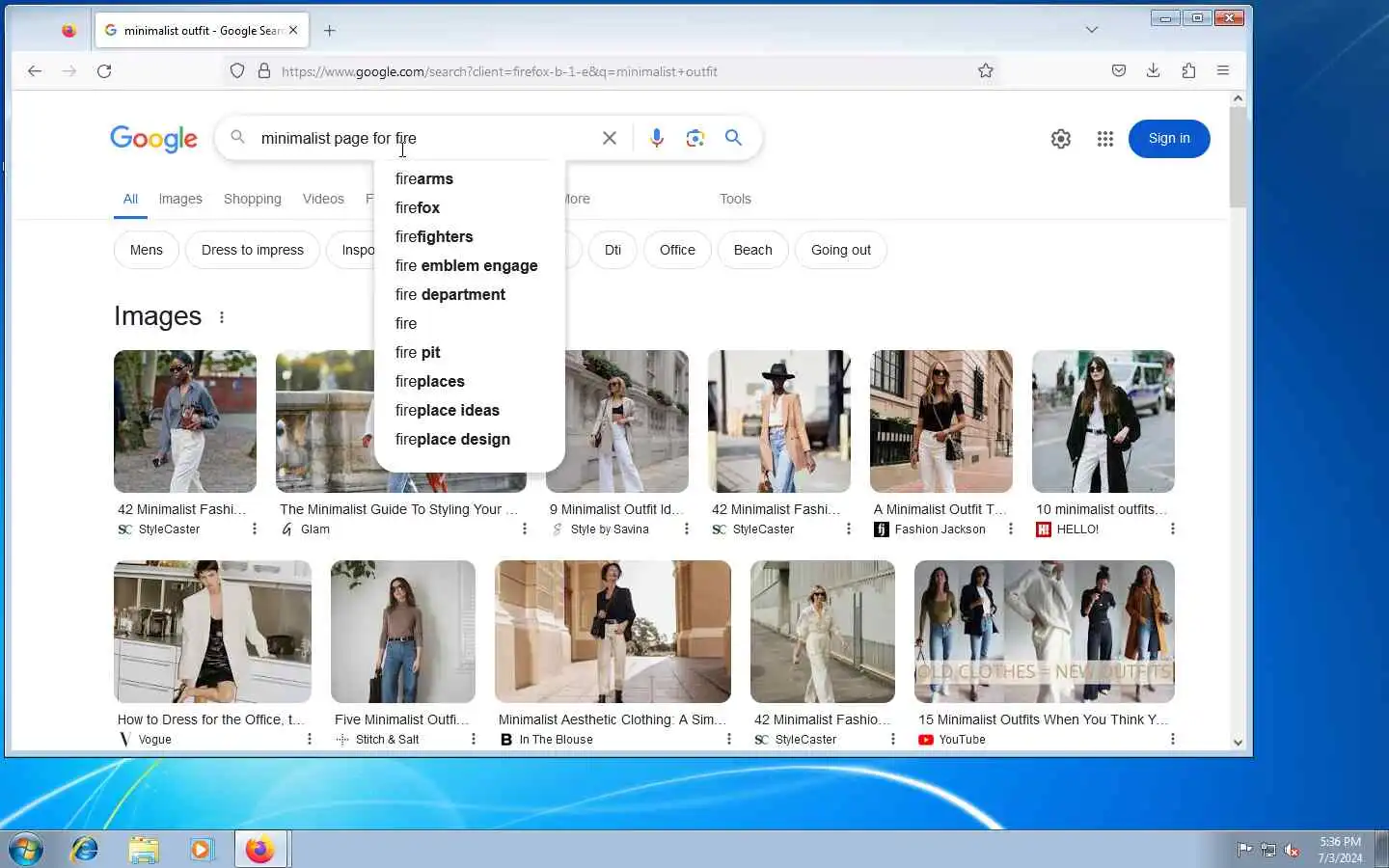Switch to the Videos tab
Viewport: 1389px width, 868px height.
tap(323, 199)
